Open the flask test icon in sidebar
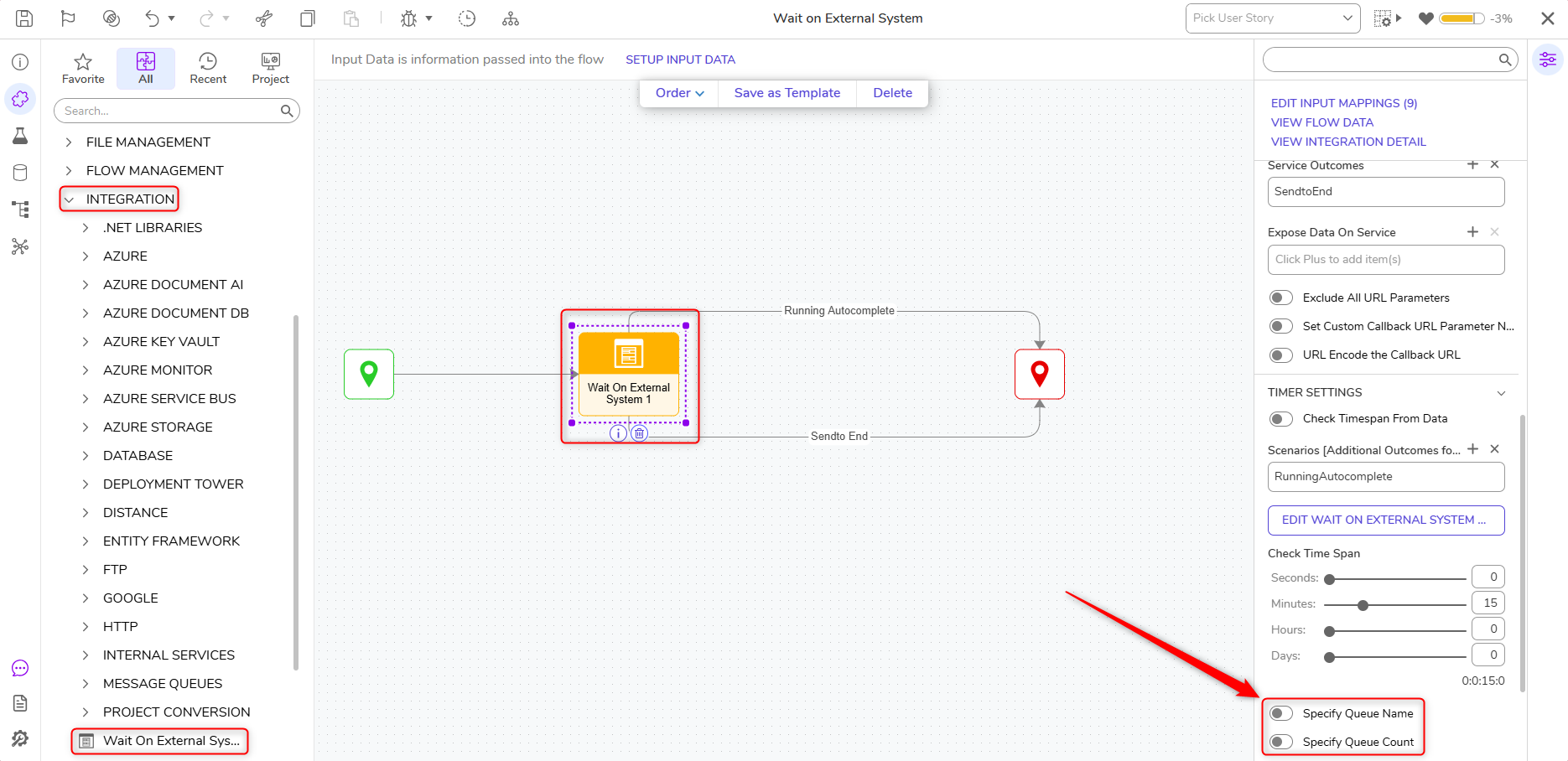 [x=20, y=136]
